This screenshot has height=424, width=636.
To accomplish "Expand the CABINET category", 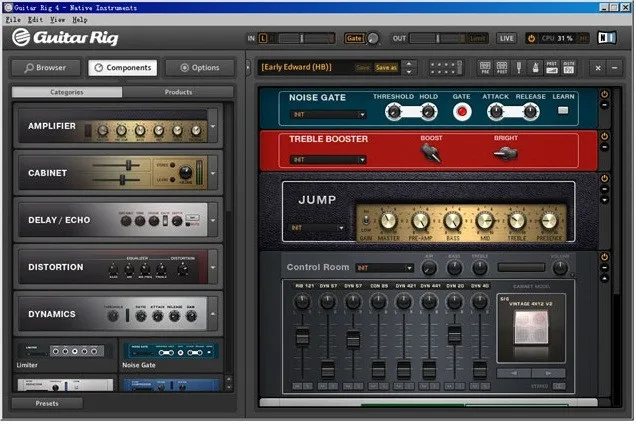I will pyautogui.click(x=213, y=173).
